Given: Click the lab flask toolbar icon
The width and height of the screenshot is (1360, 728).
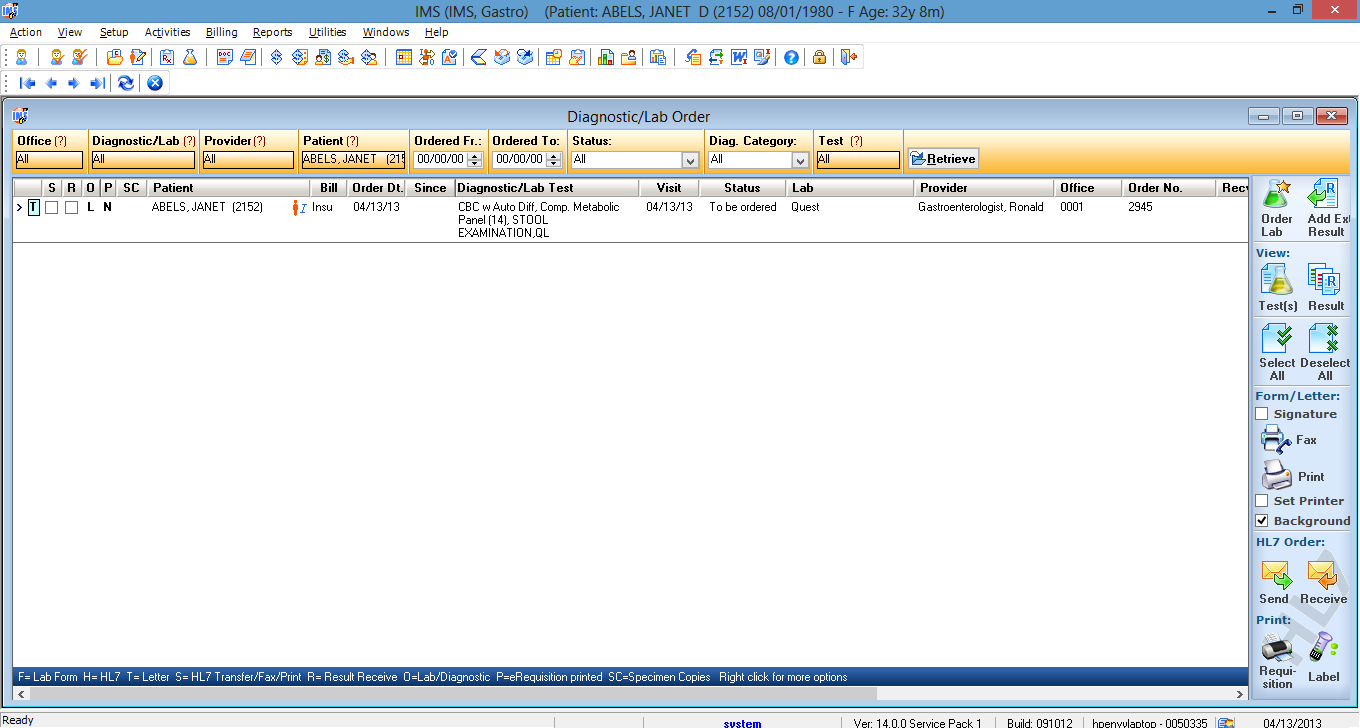Looking at the screenshot, I should point(189,57).
